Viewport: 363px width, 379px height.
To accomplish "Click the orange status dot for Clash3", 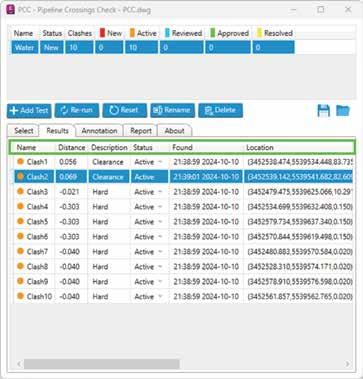I will pos(20,191).
